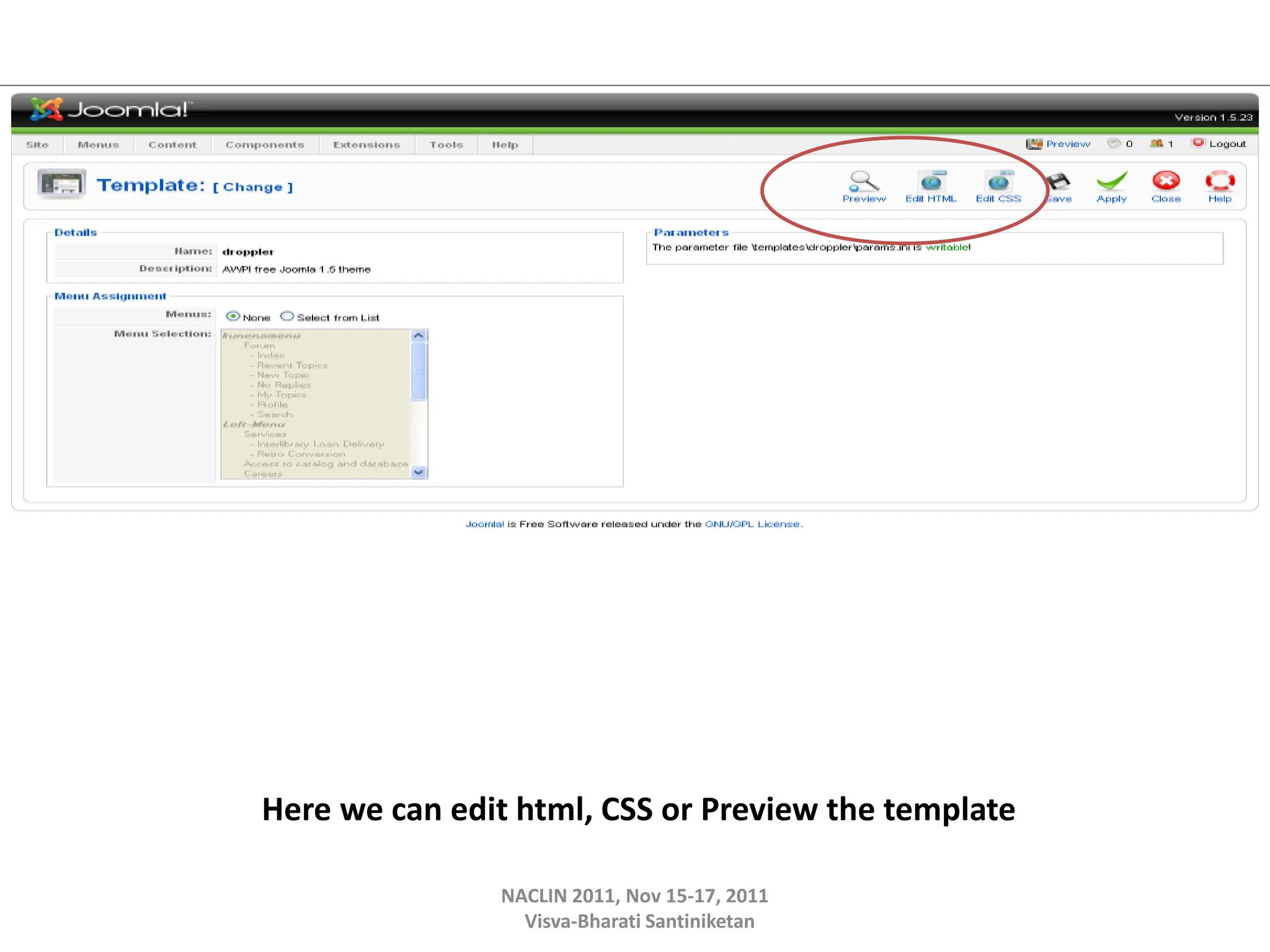
Task: Select '- Search' entry
Action: pyautogui.click(x=271, y=415)
